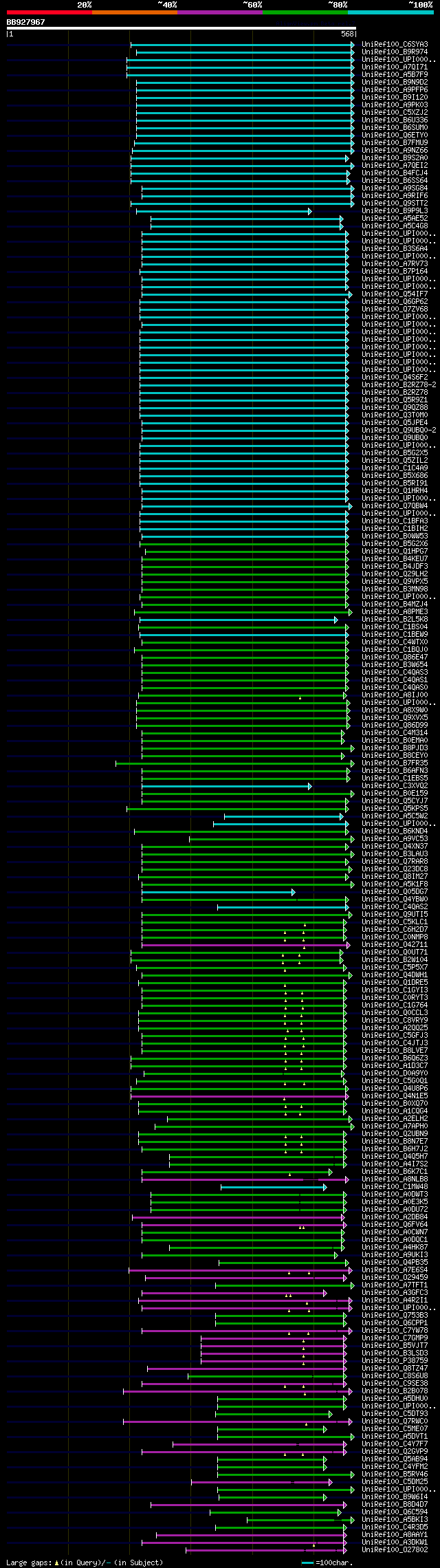Click label UniRef100_Q9STT2
Screen dimensions: 440x1568
click(395, 204)
